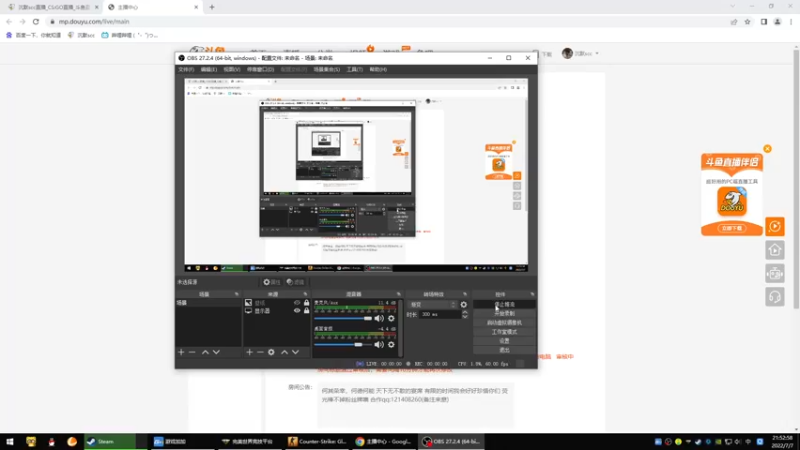Pop out the Scene Transitions dock
Viewport: 800px width, 450px height.
pyautogui.click(x=465, y=294)
